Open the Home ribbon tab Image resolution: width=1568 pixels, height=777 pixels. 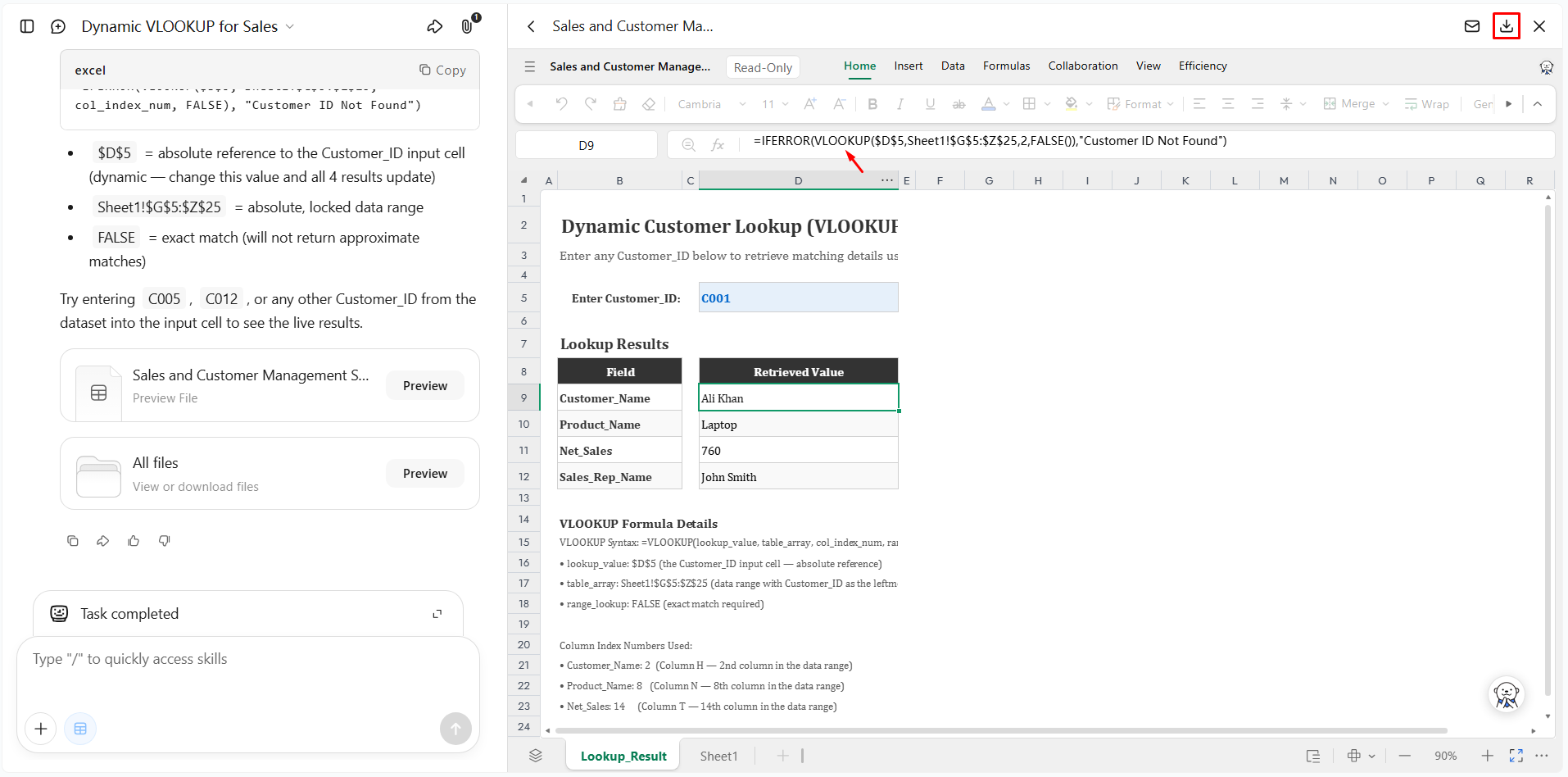[859, 66]
